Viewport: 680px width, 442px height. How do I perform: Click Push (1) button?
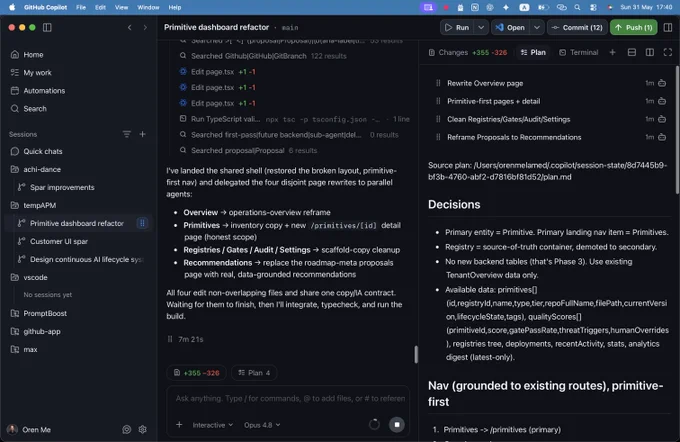(x=634, y=27)
